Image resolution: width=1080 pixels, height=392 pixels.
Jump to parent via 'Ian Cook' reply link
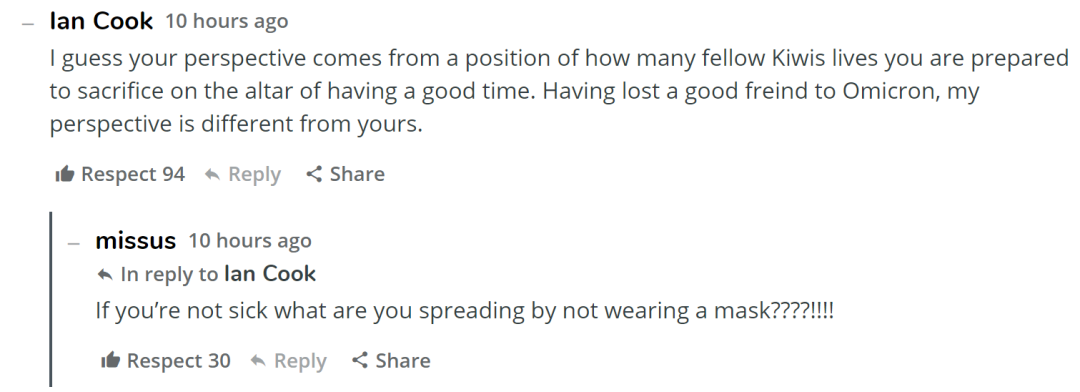(x=270, y=274)
